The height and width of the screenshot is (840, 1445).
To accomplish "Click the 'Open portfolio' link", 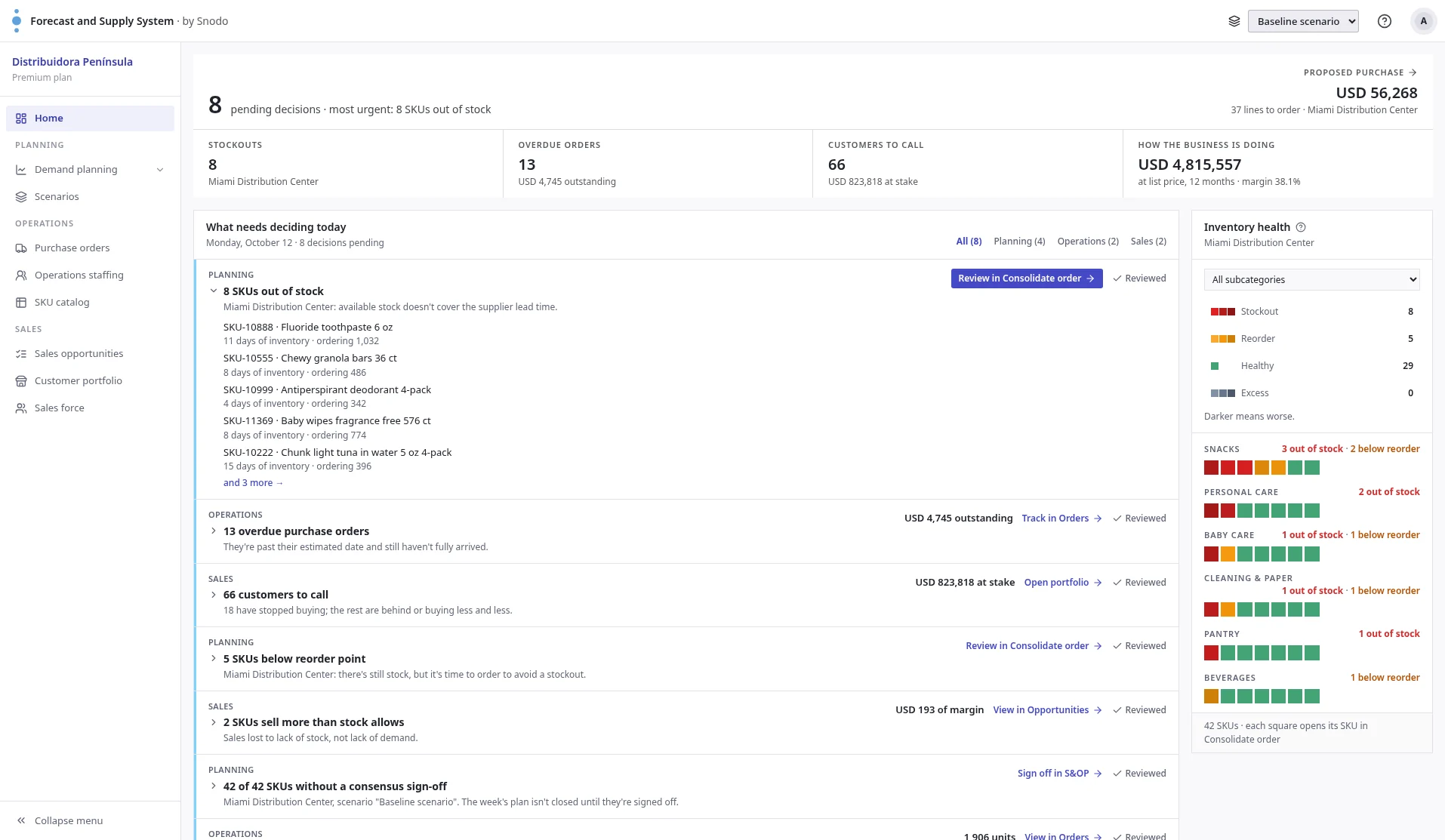I will (1063, 583).
